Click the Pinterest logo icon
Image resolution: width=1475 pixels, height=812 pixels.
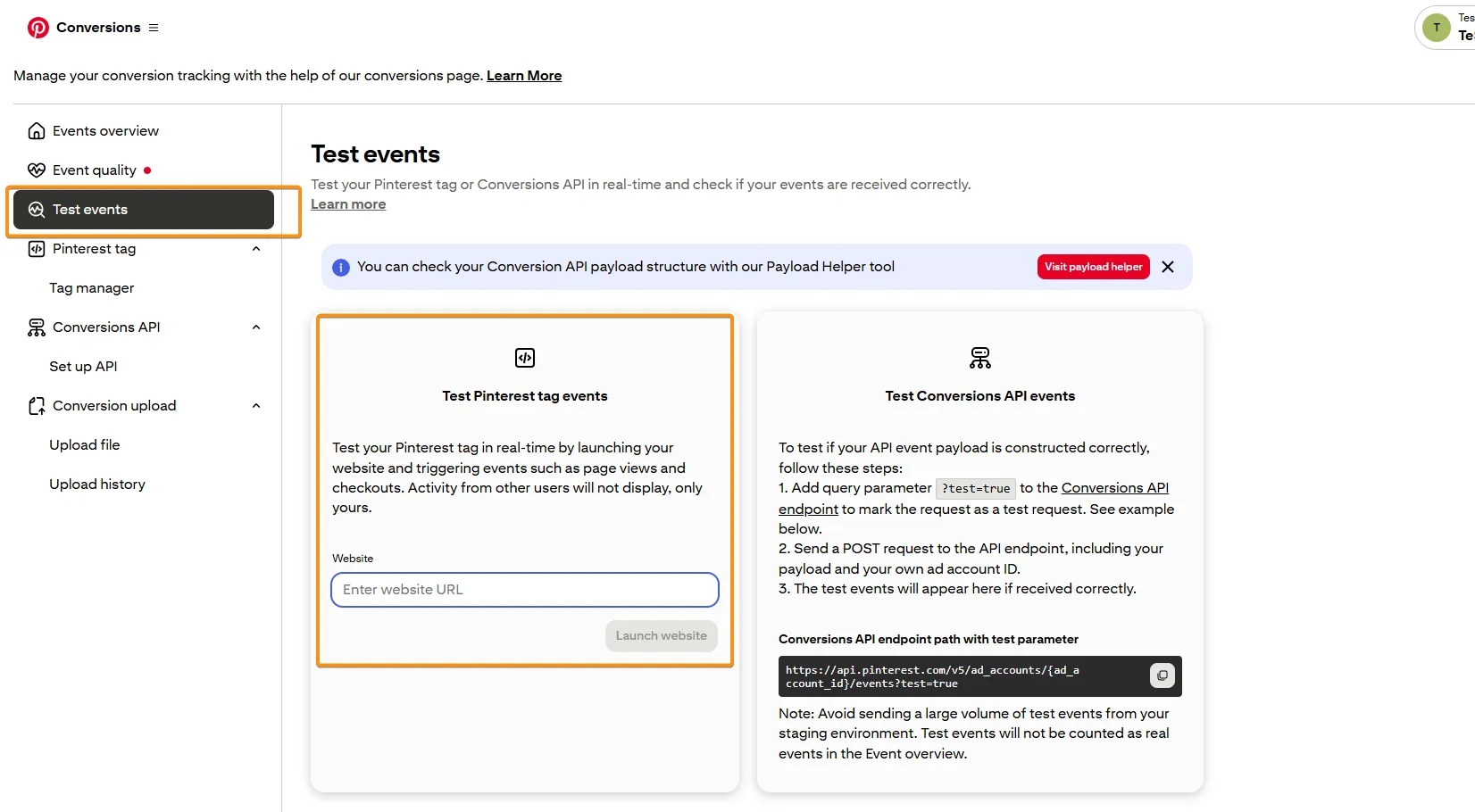(37, 28)
